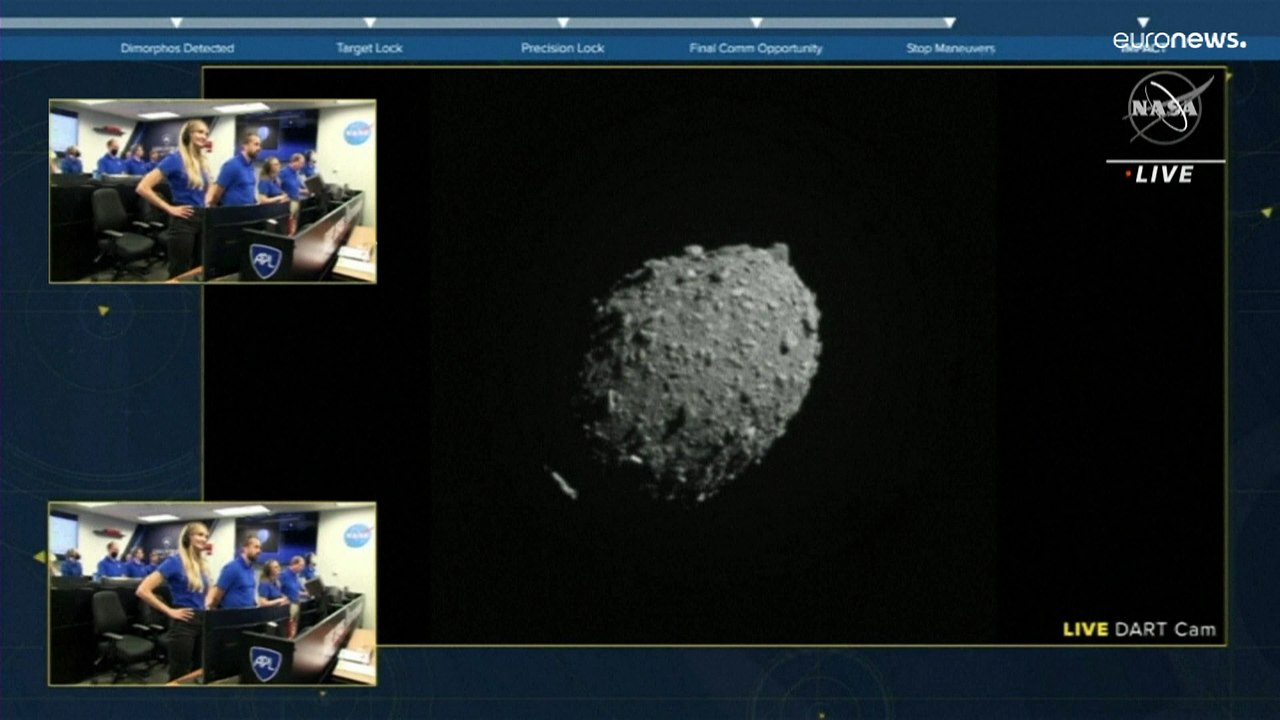This screenshot has height=720, width=1280.
Task: Click the NASA logo above the LIVE indicator
Action: click(x=1167, y=108)
